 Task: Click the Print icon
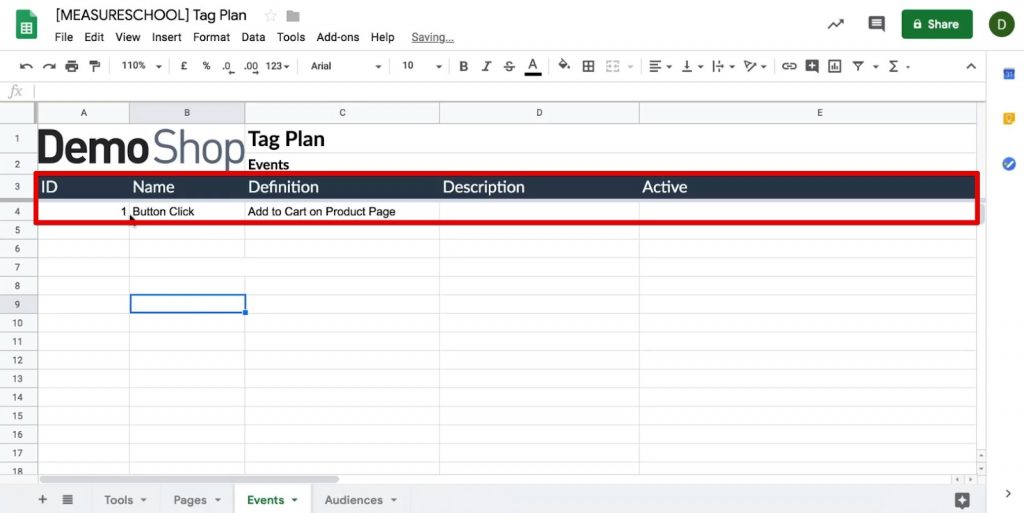tap(72, 66)
